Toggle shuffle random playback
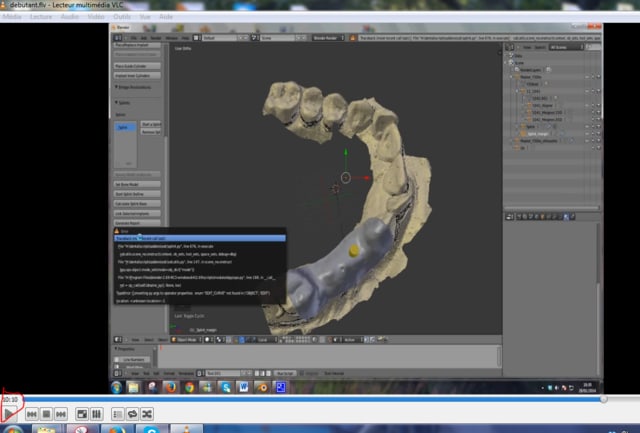 147,414
